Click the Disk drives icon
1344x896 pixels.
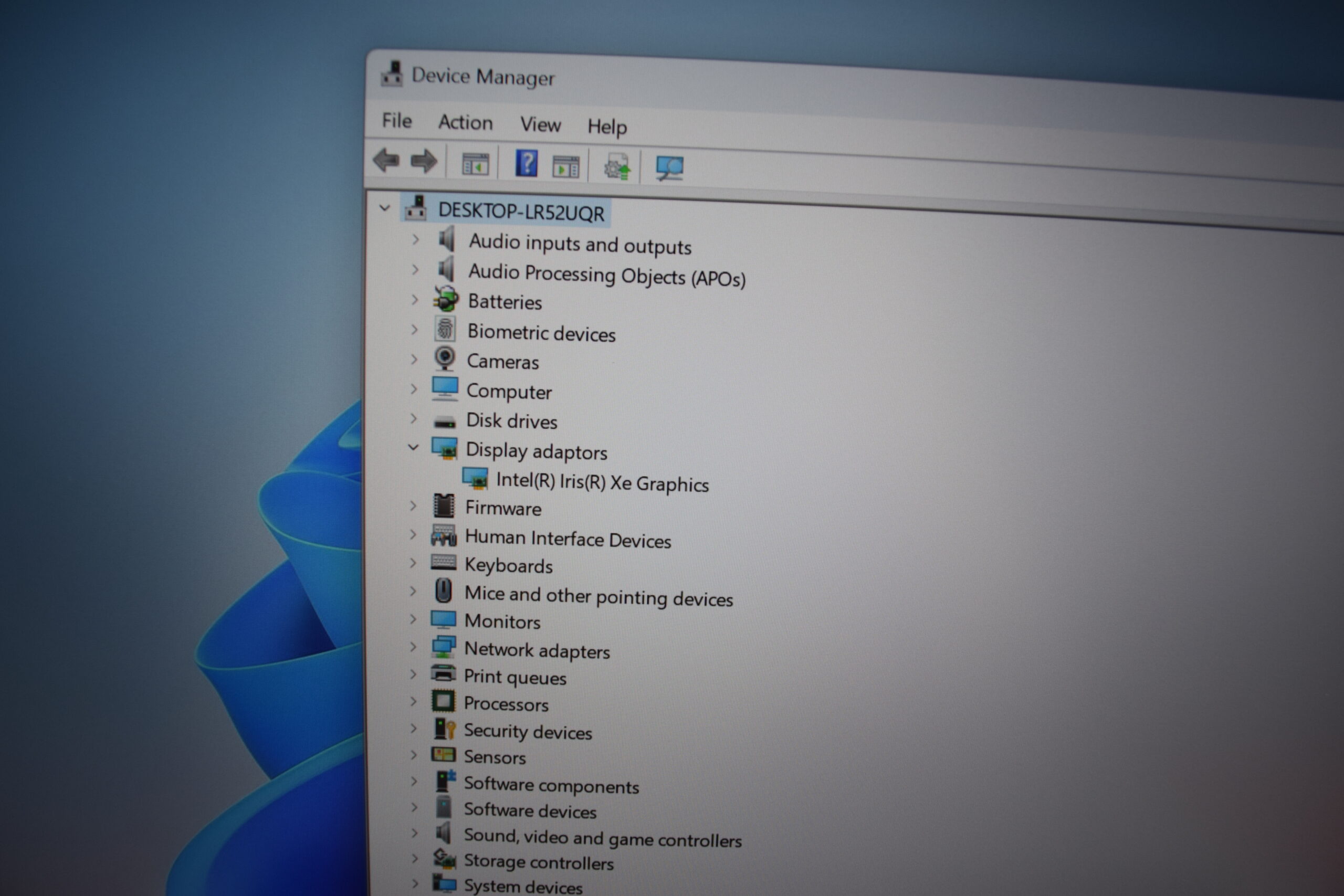click(x=444, y=421)
